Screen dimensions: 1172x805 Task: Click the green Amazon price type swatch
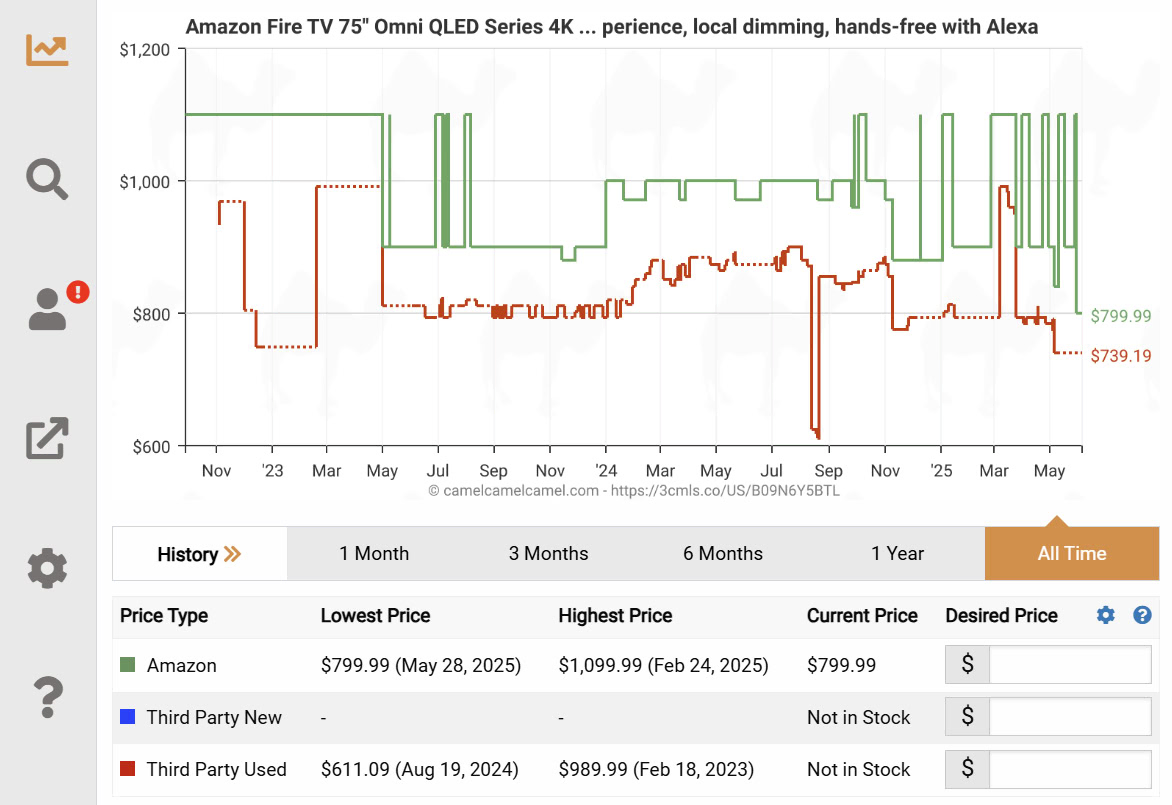pos(127,665)
